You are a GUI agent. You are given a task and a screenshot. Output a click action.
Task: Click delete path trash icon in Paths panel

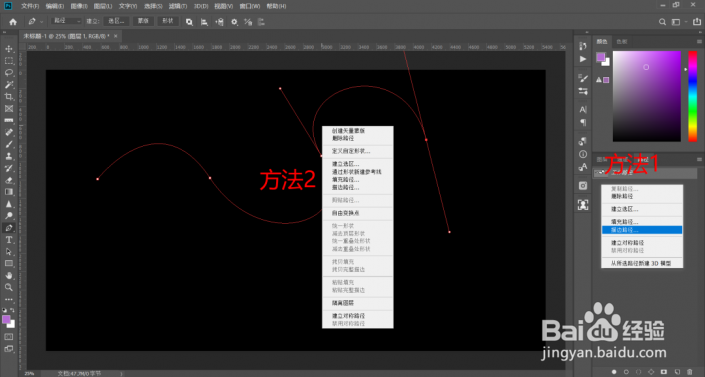tap(690, 372)
